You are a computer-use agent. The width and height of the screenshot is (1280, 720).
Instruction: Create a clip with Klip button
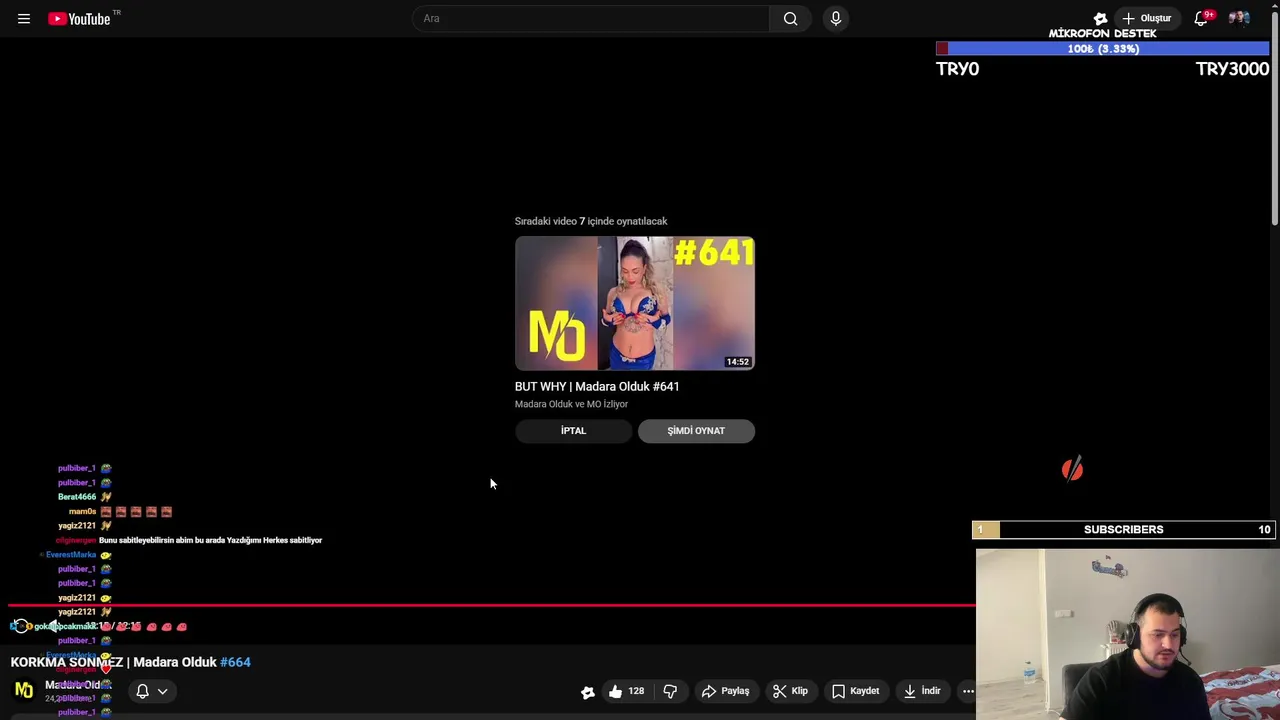pyautogui.click(x=790, y=691)
